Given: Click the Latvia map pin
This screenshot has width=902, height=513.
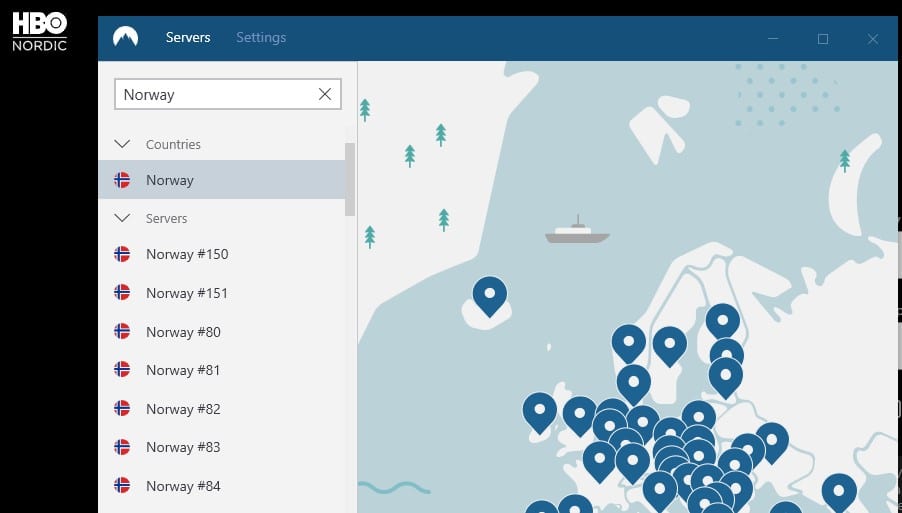Looking at the screenshot, I should click(726, 377).
